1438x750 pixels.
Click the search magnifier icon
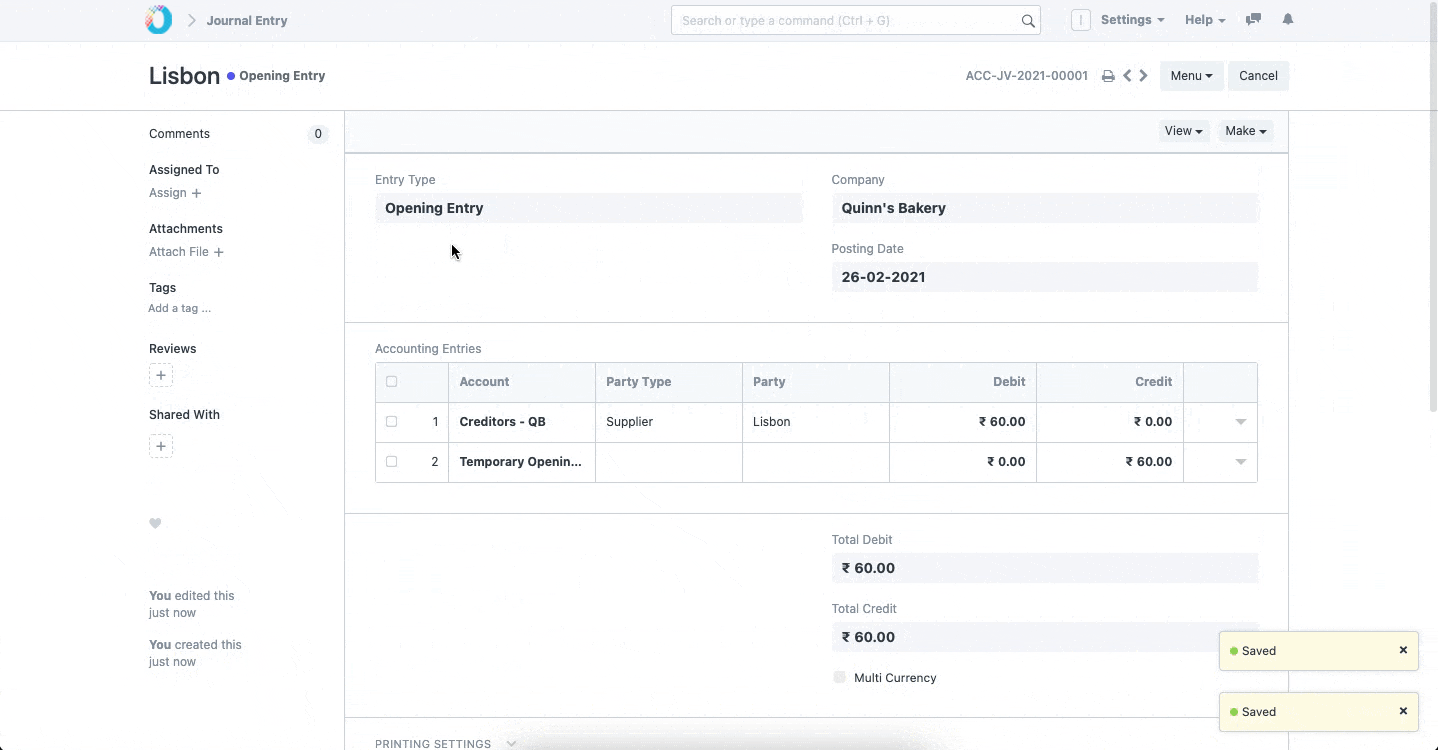(x=1028, y=20)
